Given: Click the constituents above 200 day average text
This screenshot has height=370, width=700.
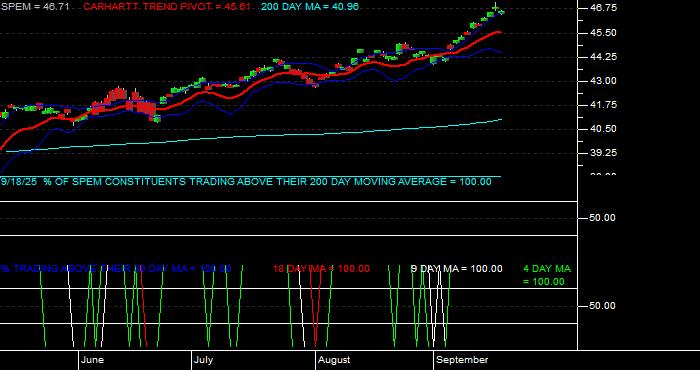Looking at the screenshot, I should [246, 182].
